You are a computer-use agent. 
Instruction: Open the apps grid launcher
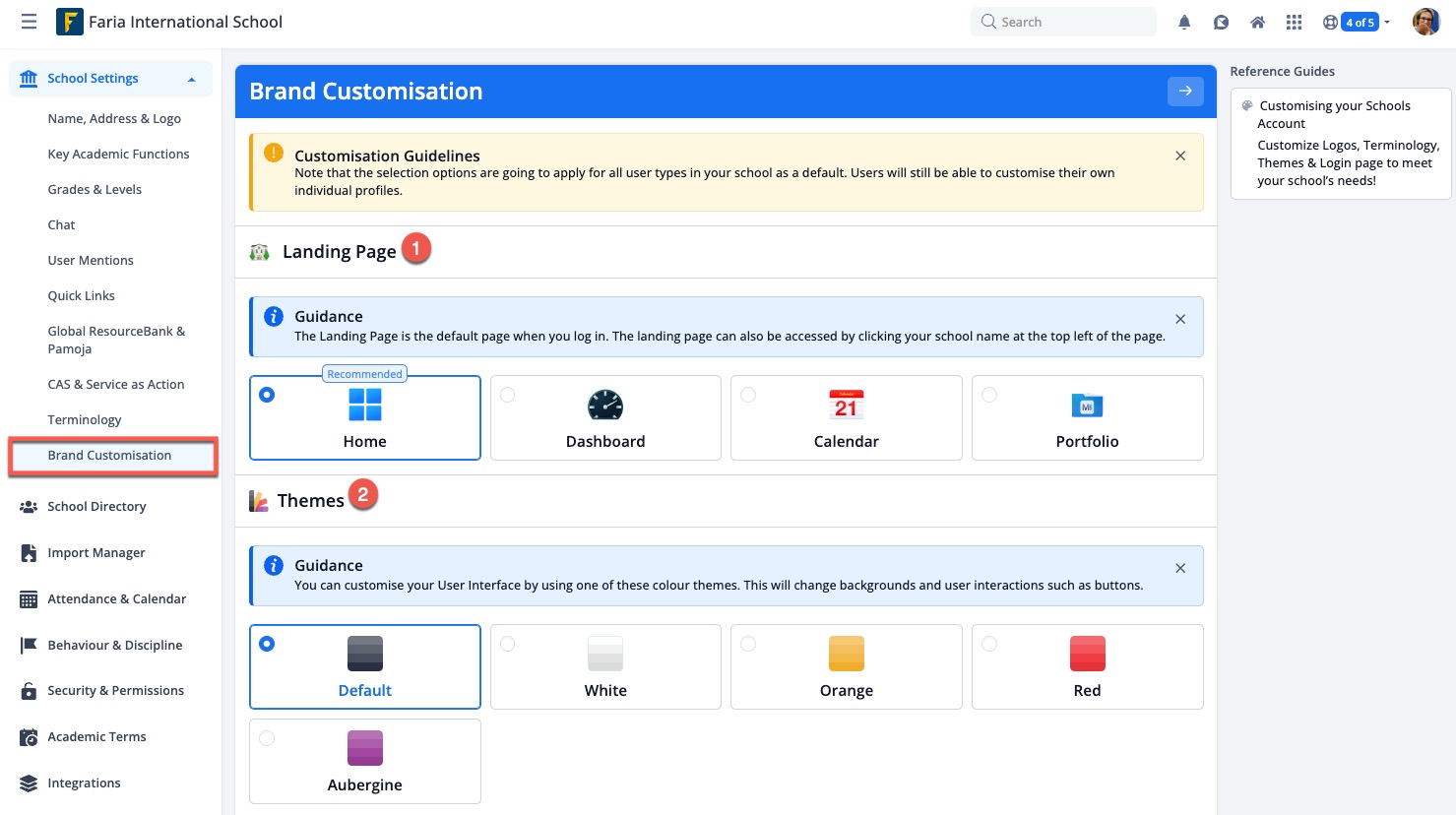(1294, 22)
